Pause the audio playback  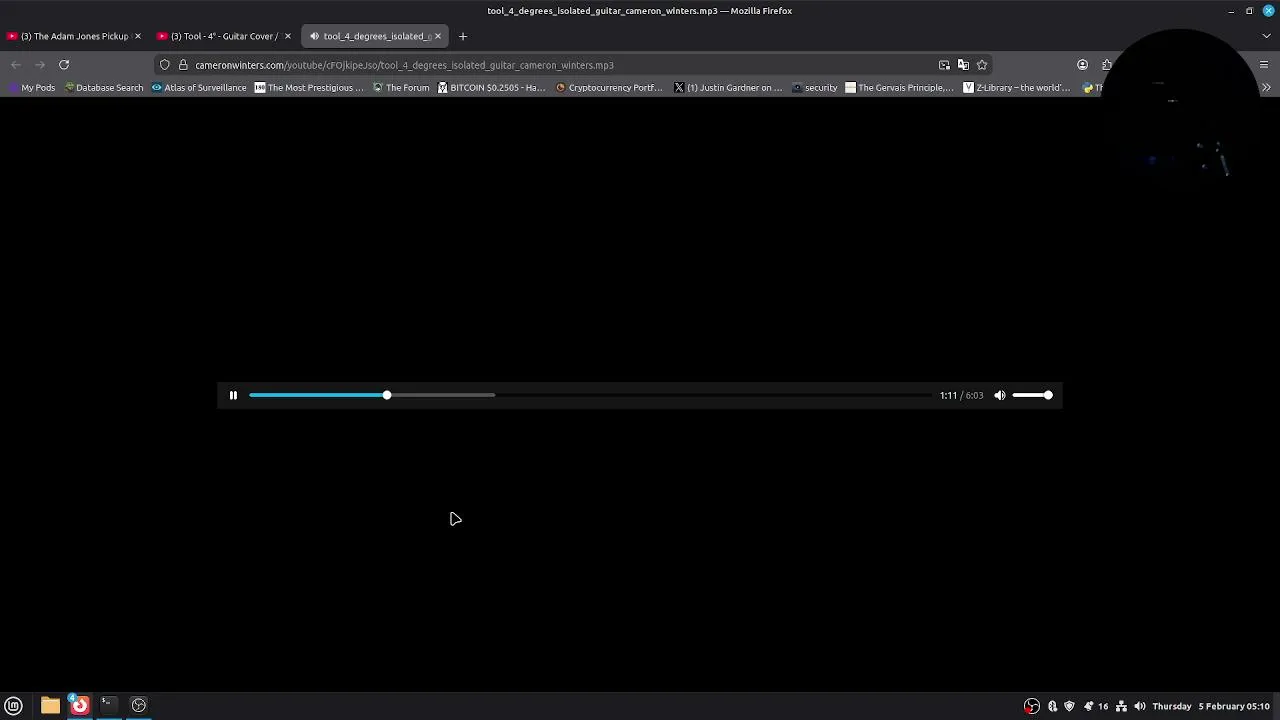[233, 395]
